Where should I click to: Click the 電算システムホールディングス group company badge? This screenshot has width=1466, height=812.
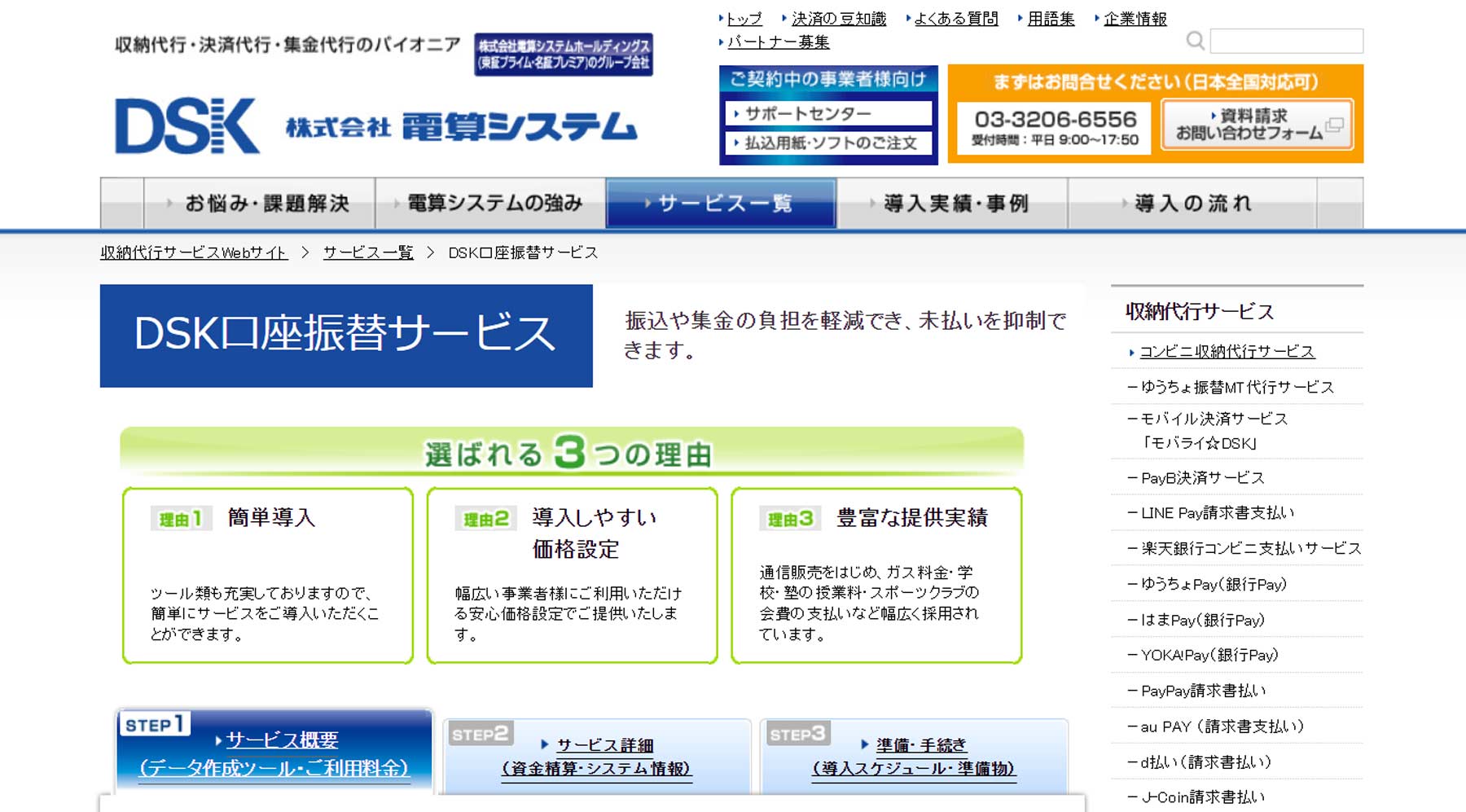(x=564, y=55)
